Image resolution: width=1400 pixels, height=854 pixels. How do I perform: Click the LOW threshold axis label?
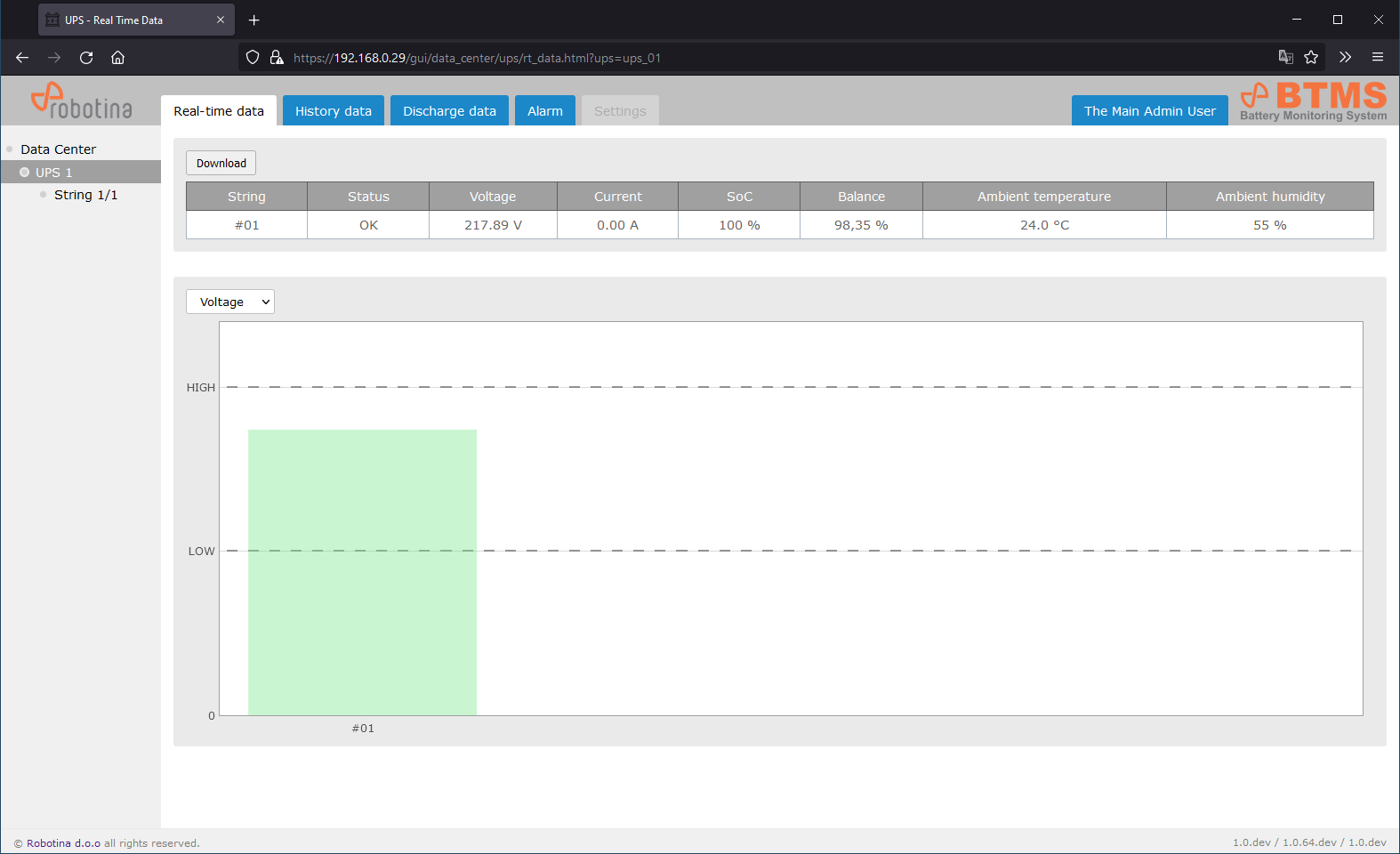click(x=202, y=552)
